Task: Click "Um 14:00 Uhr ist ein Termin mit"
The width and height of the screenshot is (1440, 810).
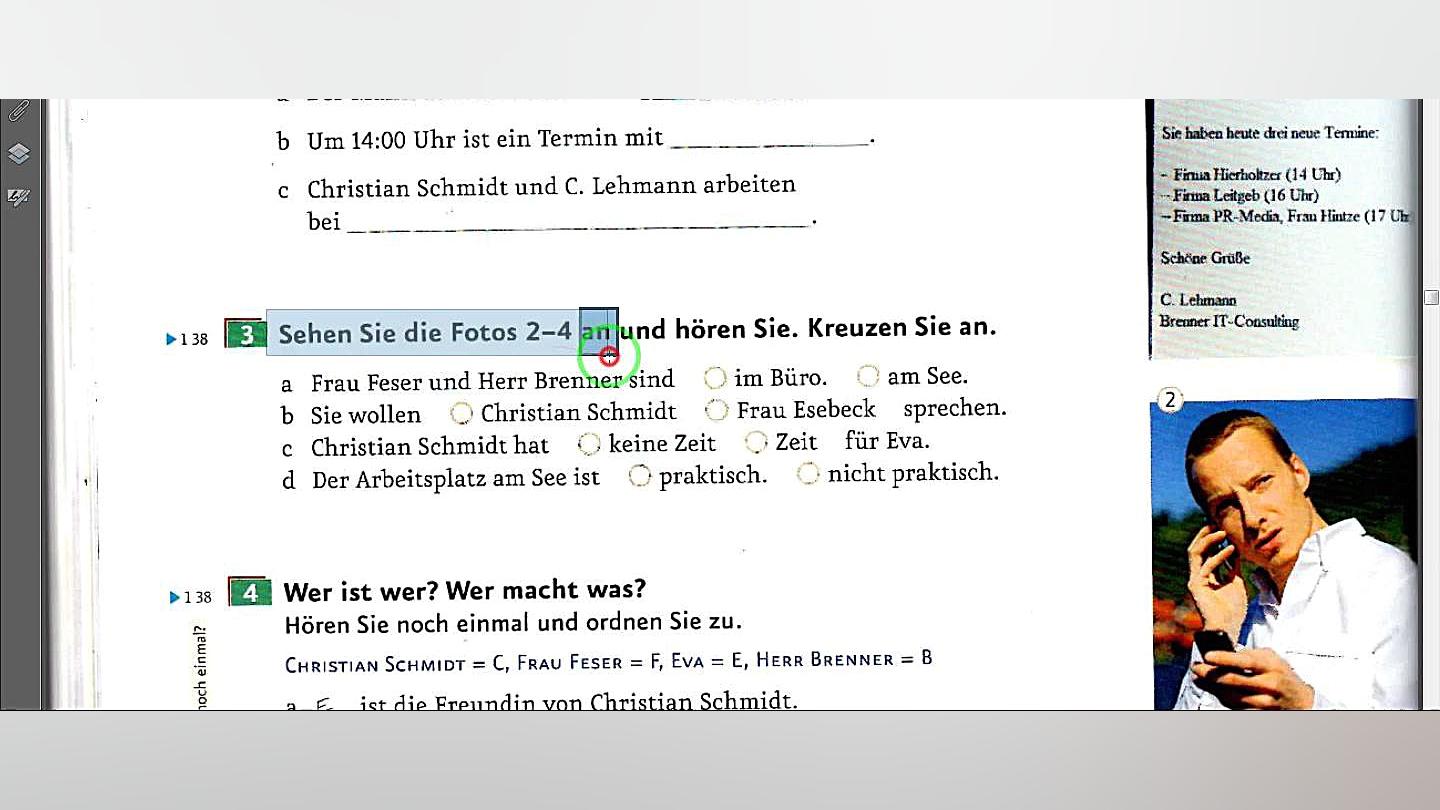Action: tap(485, 140)
